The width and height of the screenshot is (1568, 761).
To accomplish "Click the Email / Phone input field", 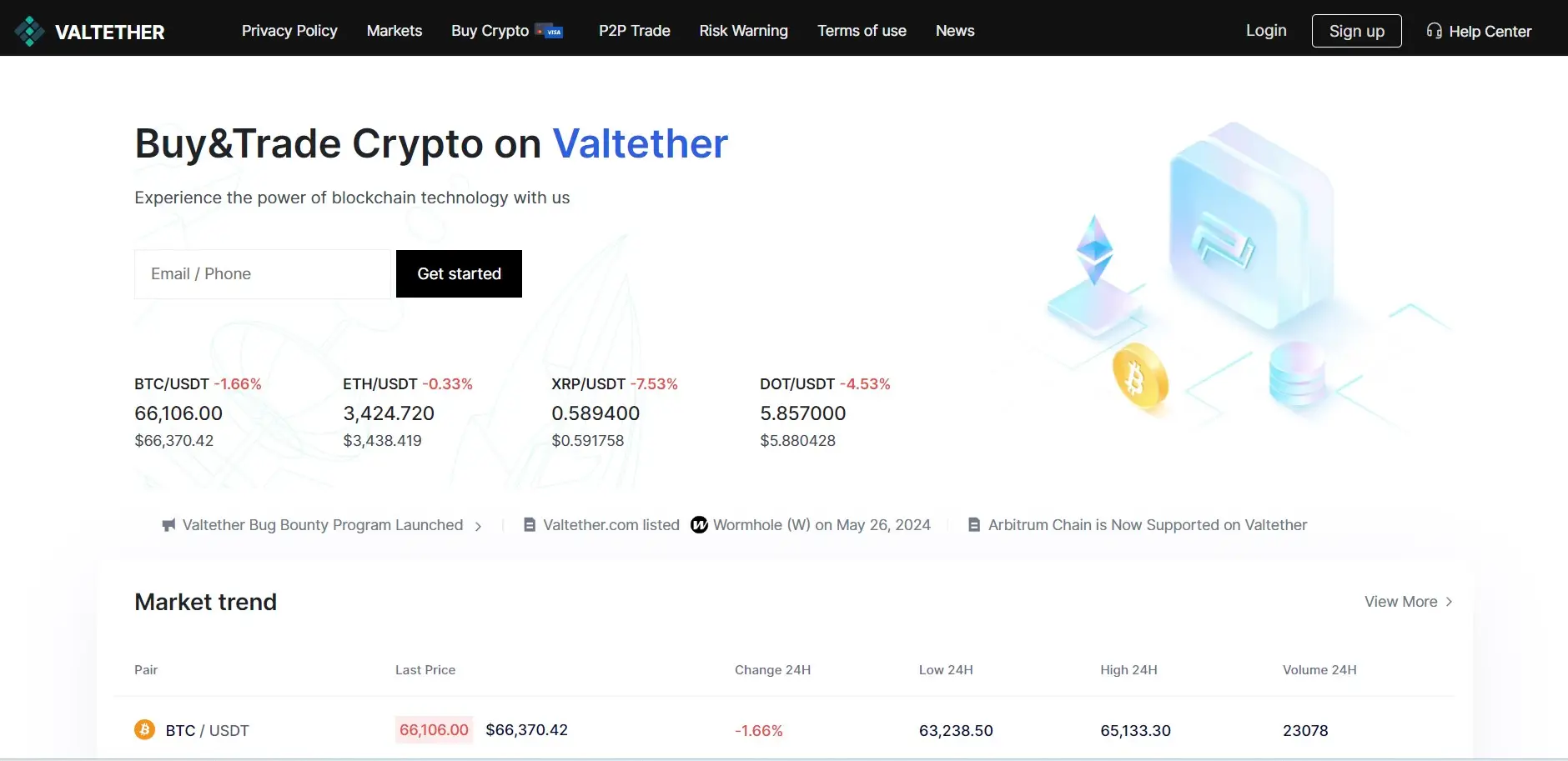I will (x=262, y=273).
